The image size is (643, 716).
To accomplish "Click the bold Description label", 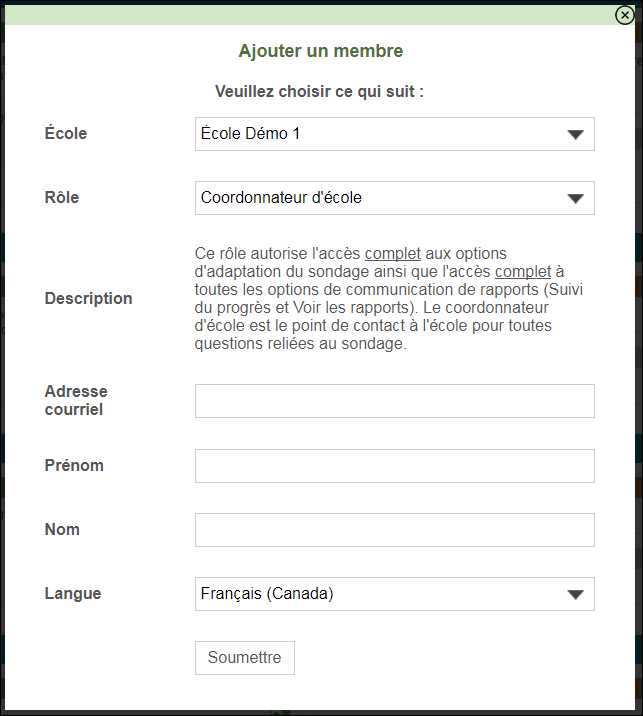I will pyautogui.click(x=88, y=298).
